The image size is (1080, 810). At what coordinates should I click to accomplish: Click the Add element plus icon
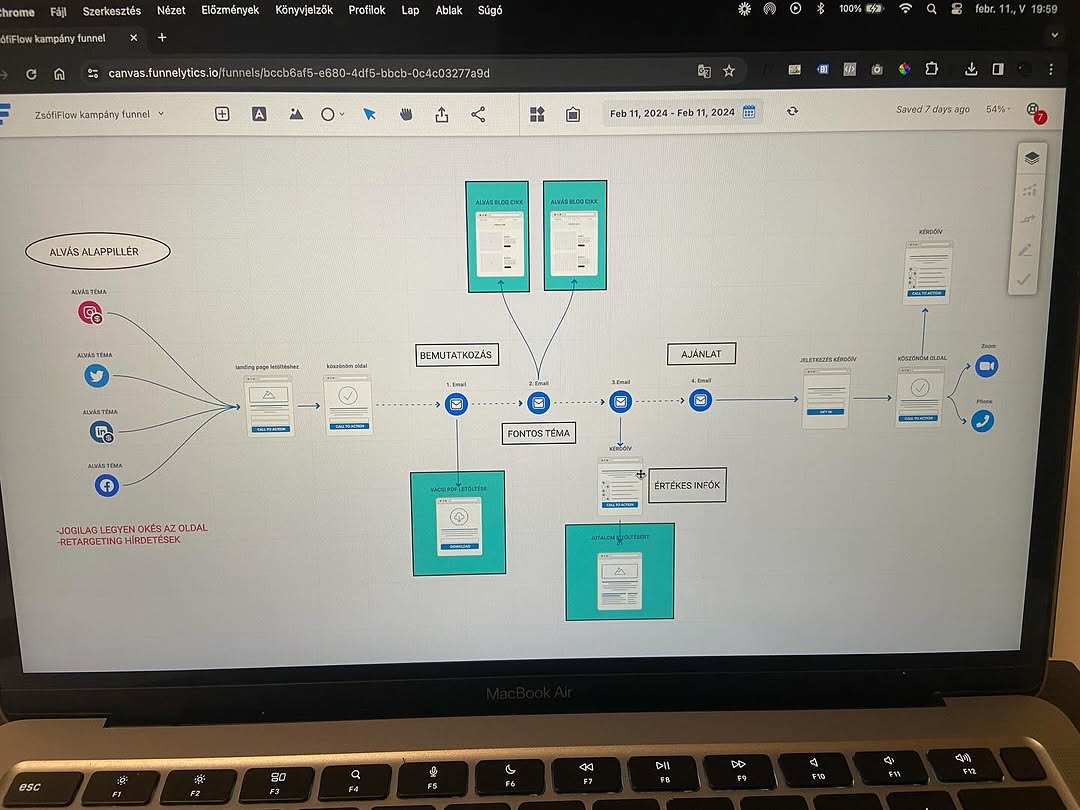click(x=221, y=113)
